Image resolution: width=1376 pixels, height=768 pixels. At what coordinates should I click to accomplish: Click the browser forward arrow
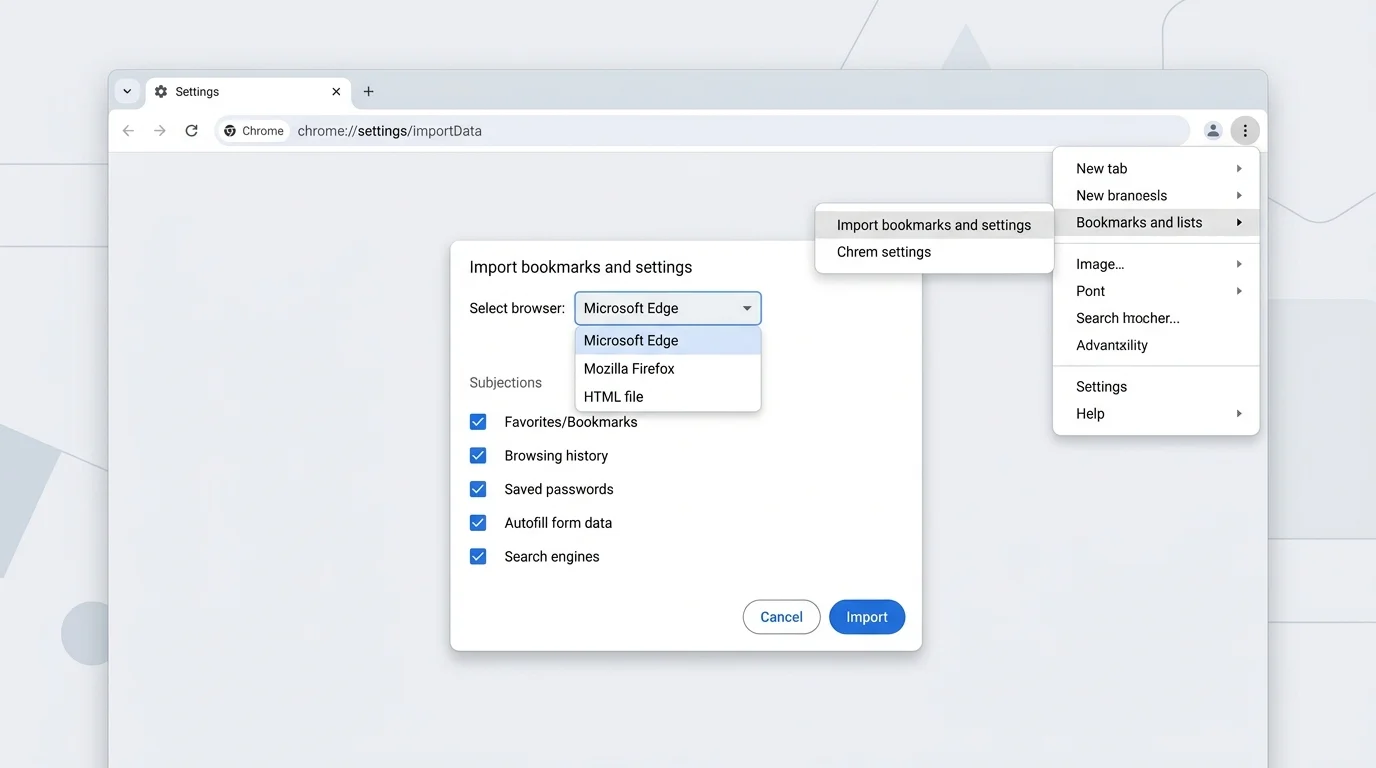click(x=160, y=131)
